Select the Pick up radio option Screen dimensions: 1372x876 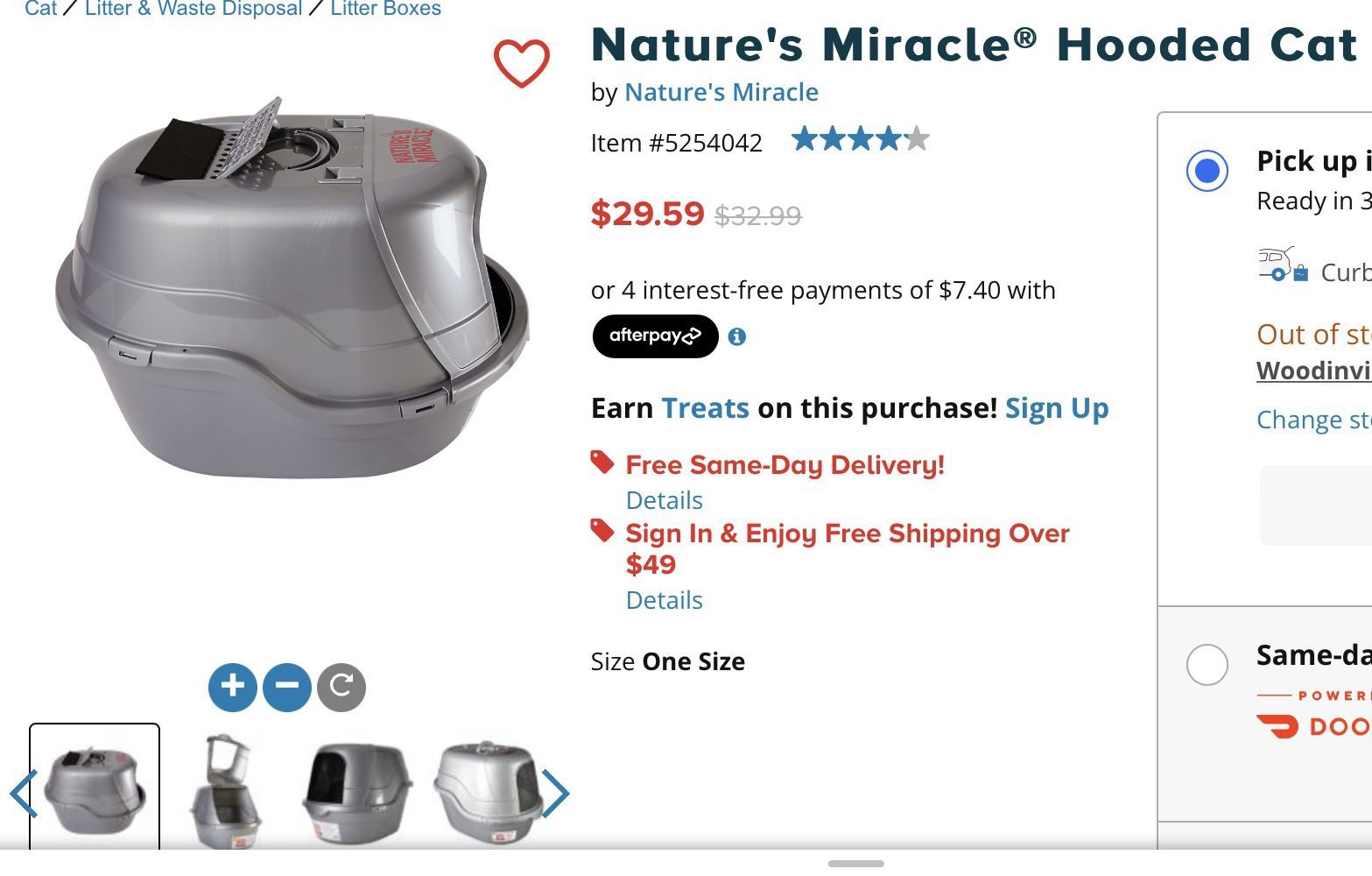click(1207, 170)
